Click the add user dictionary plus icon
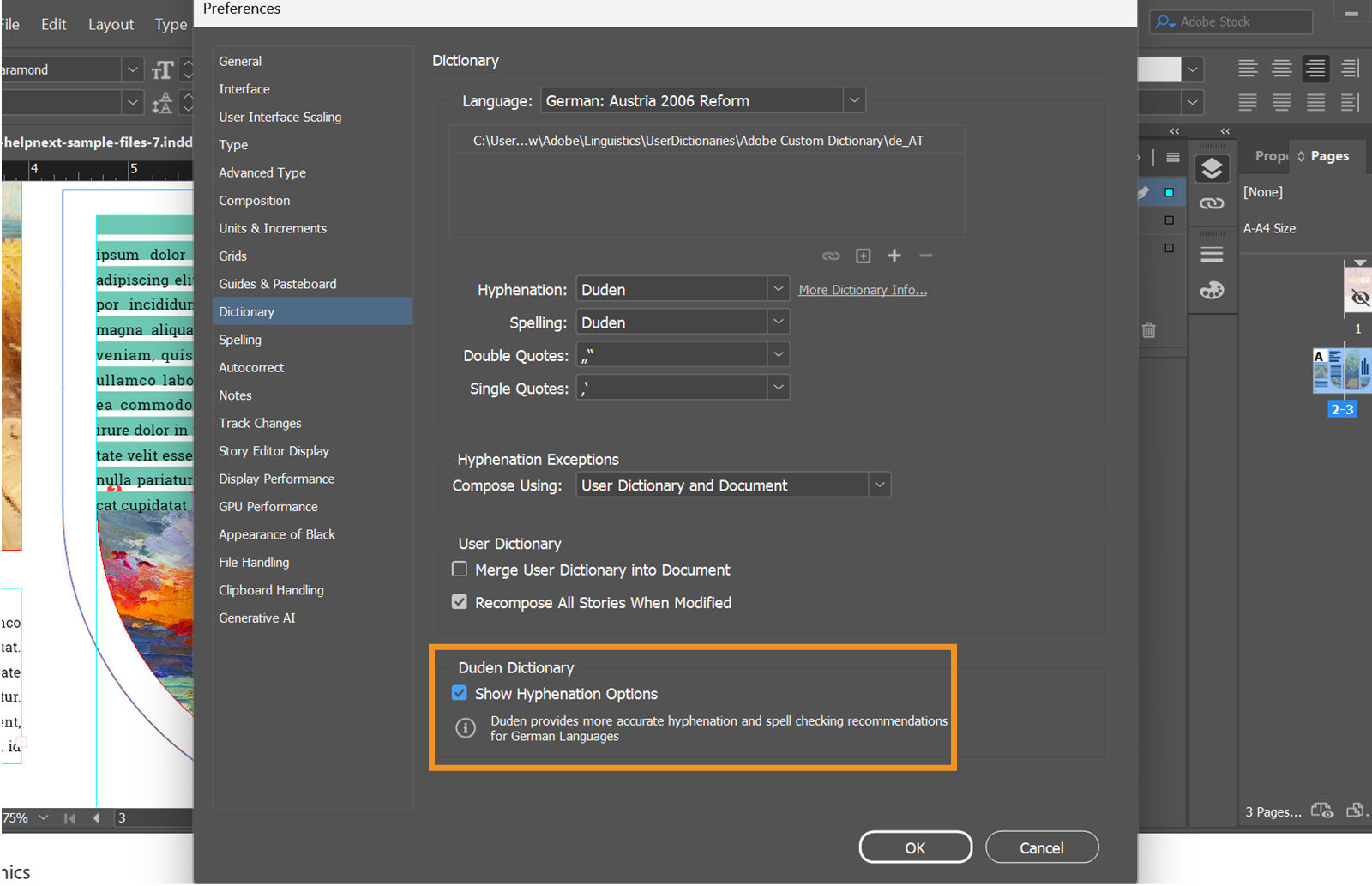Image resolution: width=1372 pixels, height=886 pixels. [x=894, y=256]
